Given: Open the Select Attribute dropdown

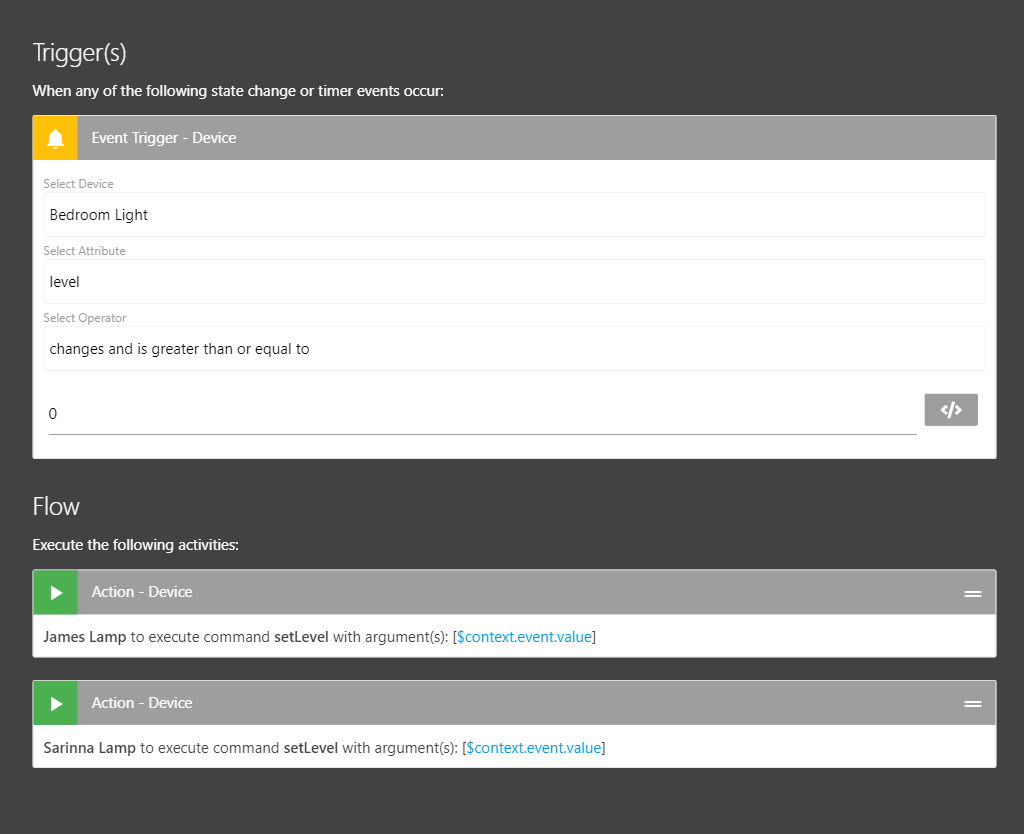Looking at the screenshot, I should pyautogui.click(x=514, y=281).
